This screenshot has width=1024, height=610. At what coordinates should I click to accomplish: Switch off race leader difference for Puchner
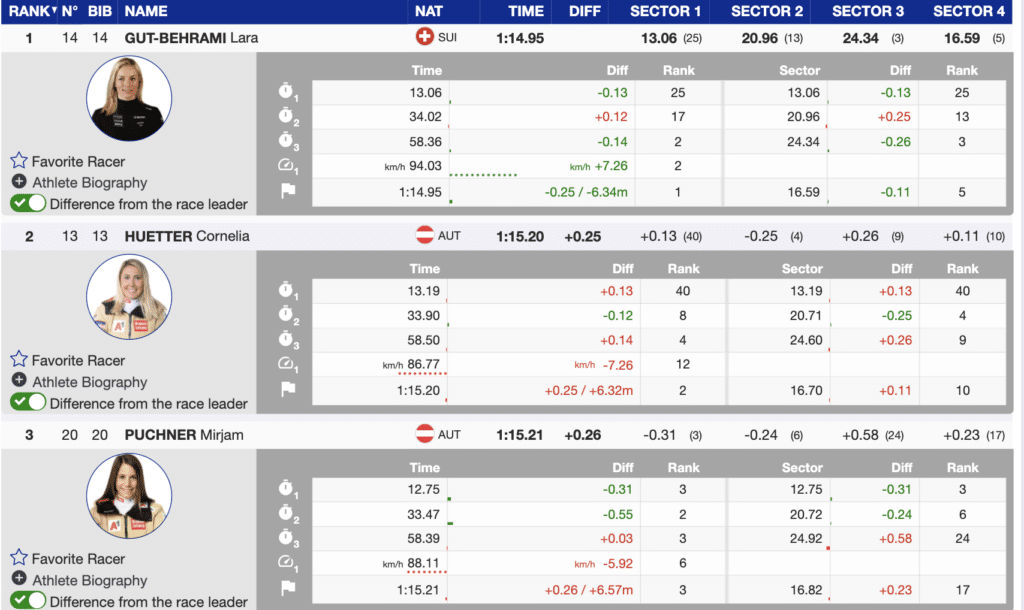[28, 601]
